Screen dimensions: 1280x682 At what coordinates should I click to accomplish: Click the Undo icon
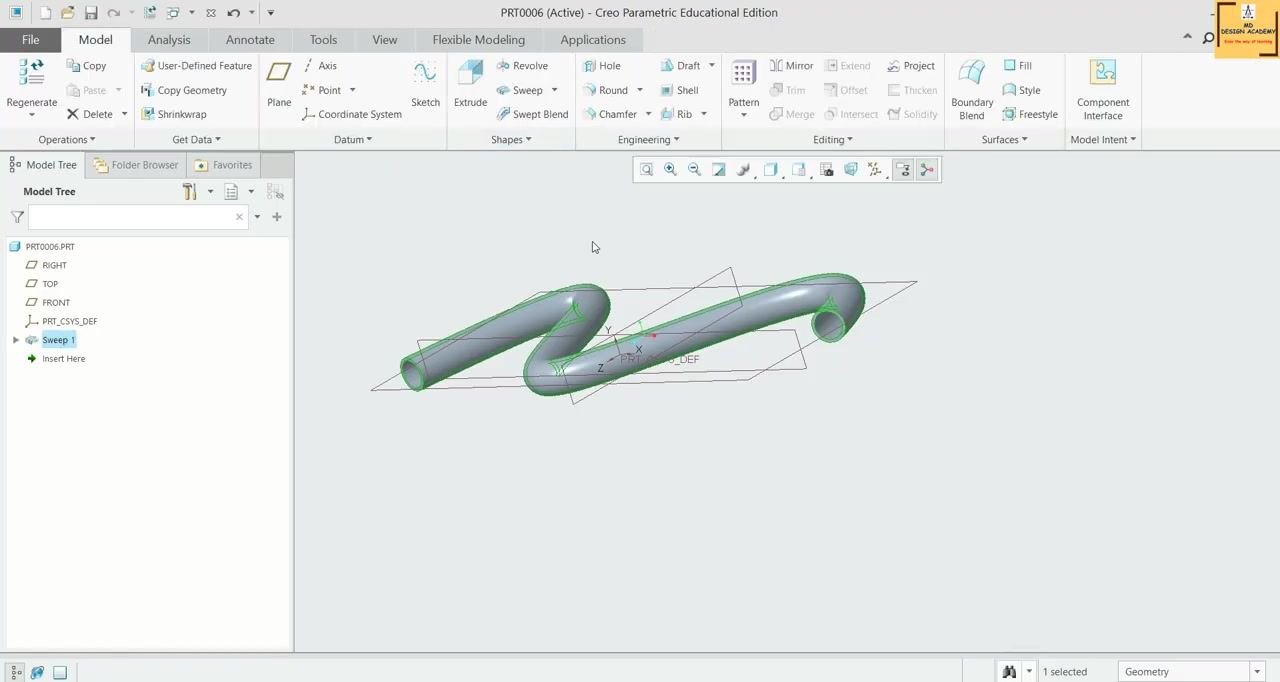point(233,13)
